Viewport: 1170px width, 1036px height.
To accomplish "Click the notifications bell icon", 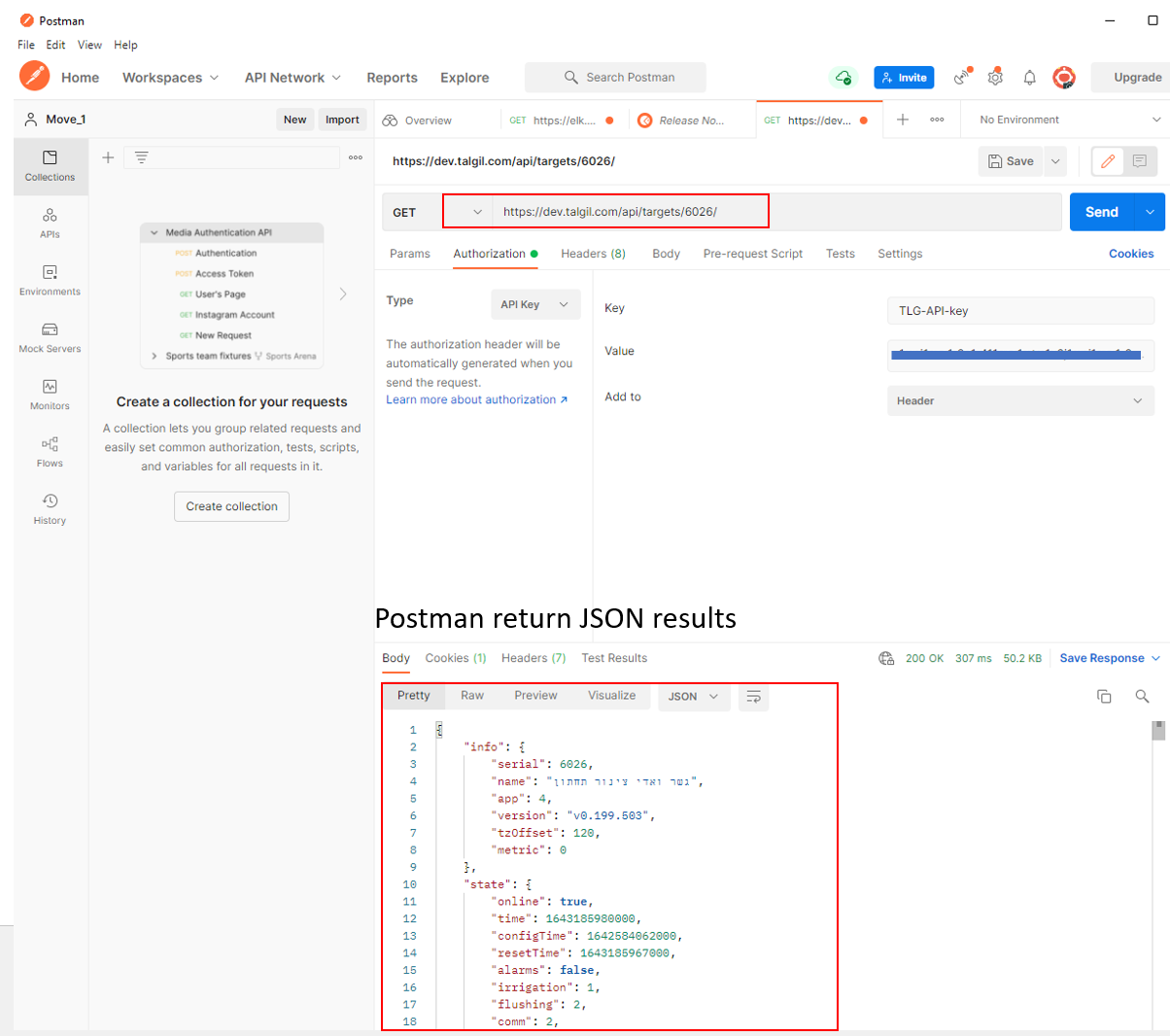I will (1029, 78).
